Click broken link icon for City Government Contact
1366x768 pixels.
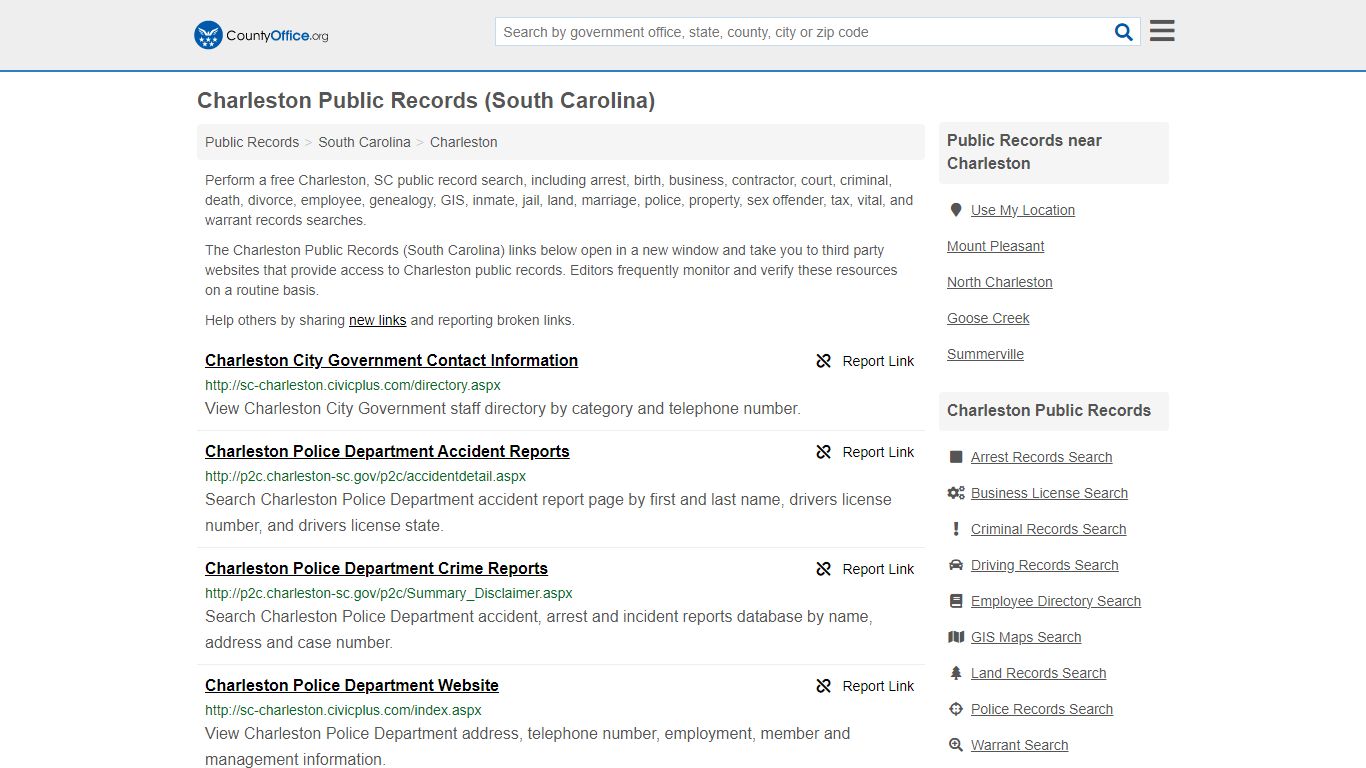824,361
